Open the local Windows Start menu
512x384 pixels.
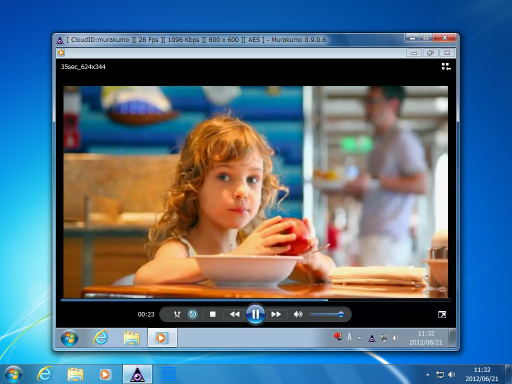coord(13,374)
